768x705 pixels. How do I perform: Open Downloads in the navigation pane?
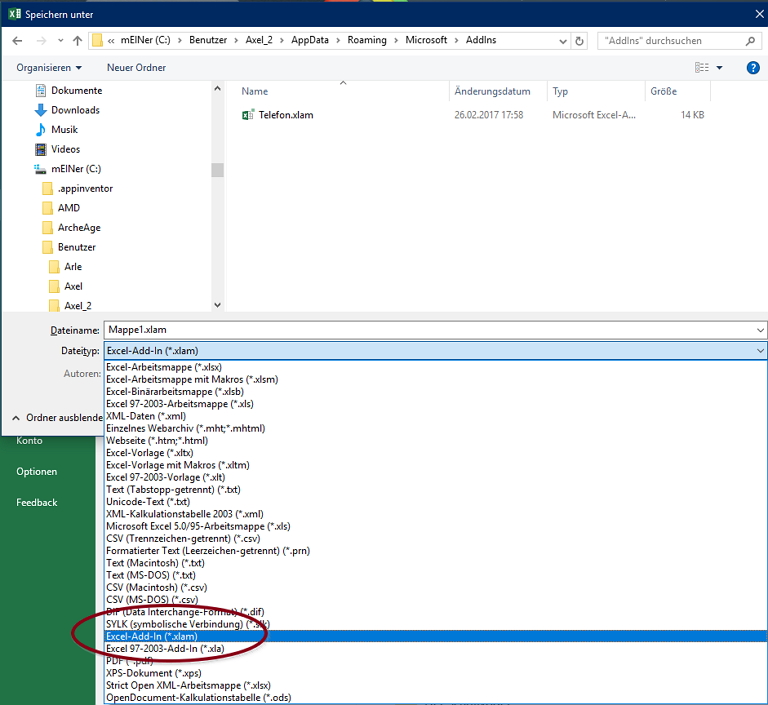coord(75,110)
